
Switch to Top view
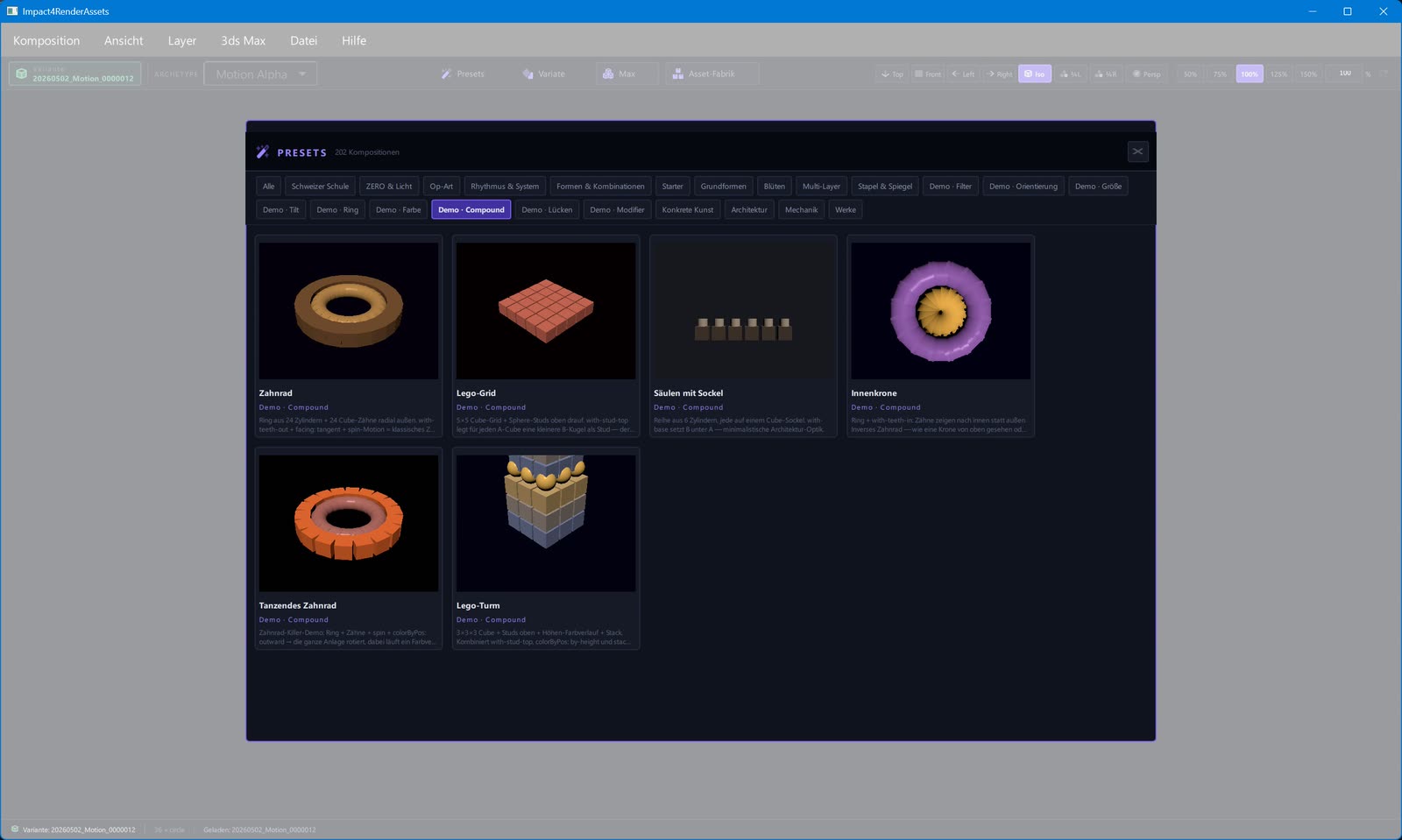click(x=892, y=74)
